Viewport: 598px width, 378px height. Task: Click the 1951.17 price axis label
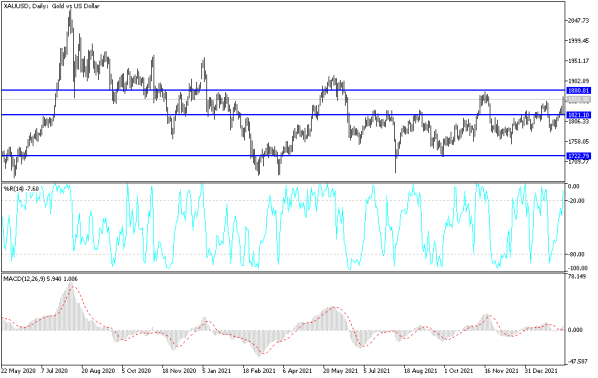[579, 61]
